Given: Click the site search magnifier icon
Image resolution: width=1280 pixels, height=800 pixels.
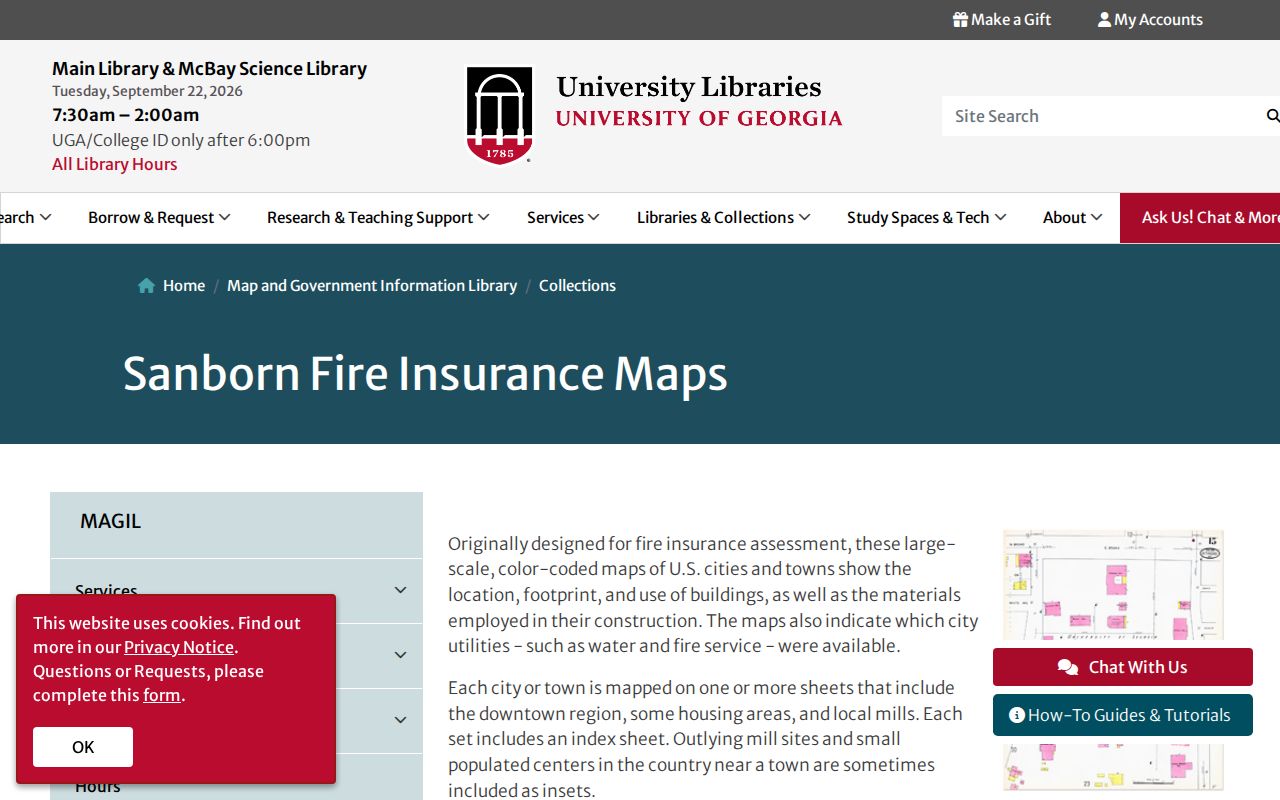Looking at the screenshot, I should pos(1272,116).
